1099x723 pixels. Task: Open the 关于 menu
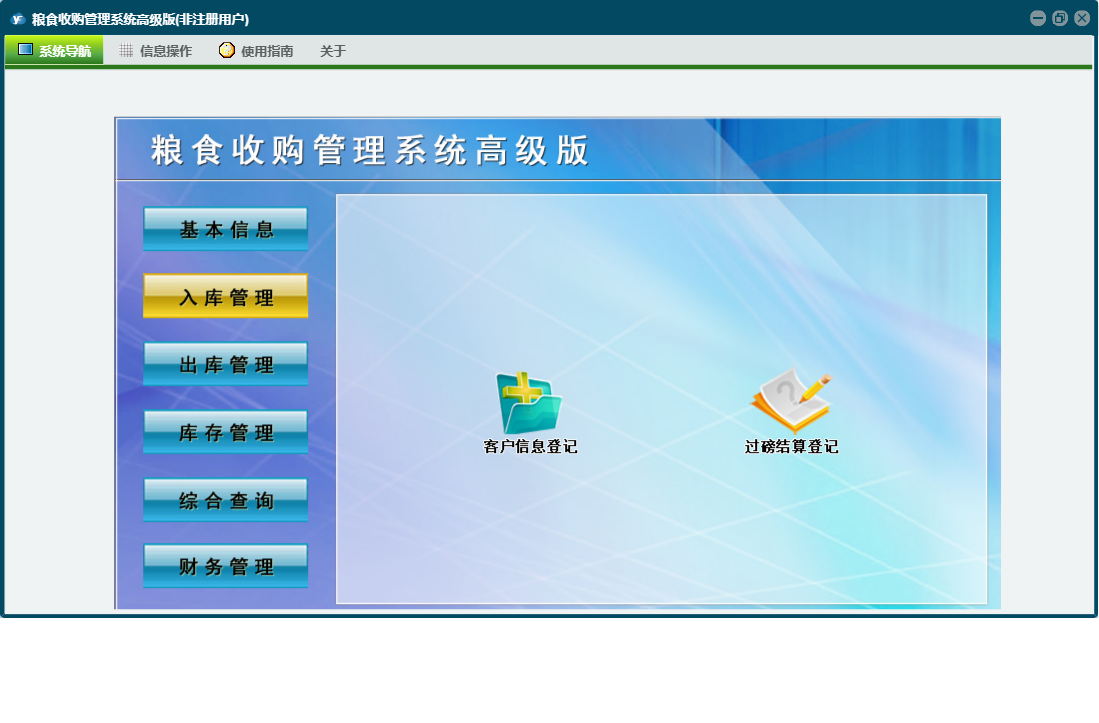[333, 50]
